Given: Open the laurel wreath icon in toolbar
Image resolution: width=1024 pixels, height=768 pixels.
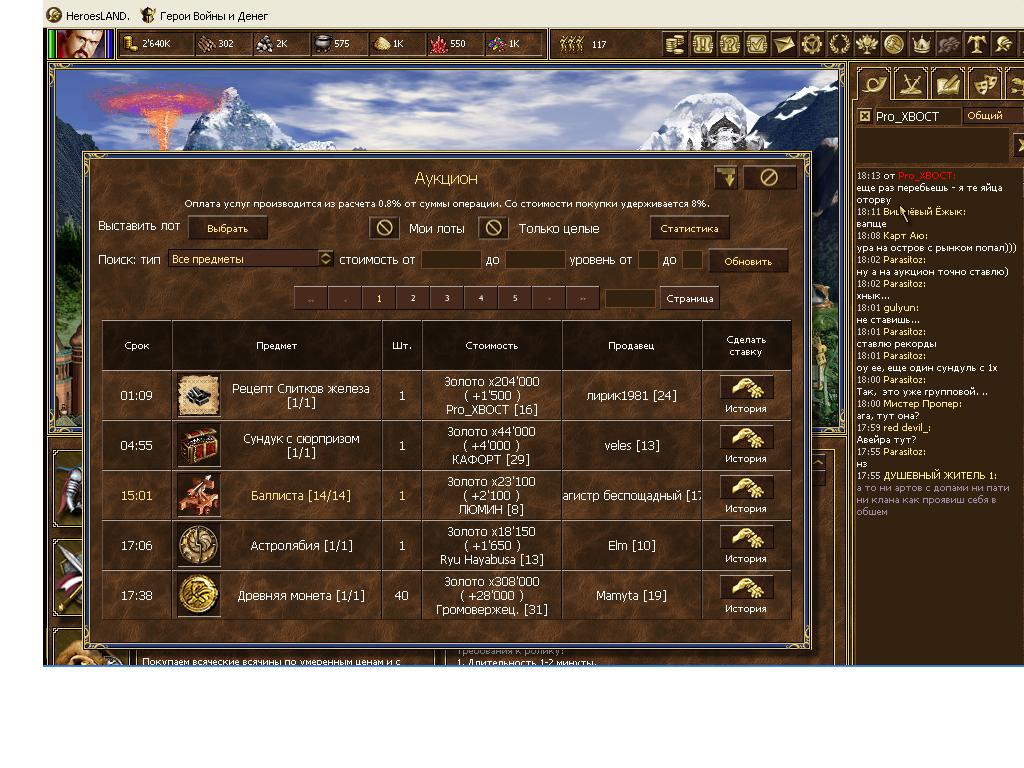Looking at the screenshot, I should click(x=839, y=44).
